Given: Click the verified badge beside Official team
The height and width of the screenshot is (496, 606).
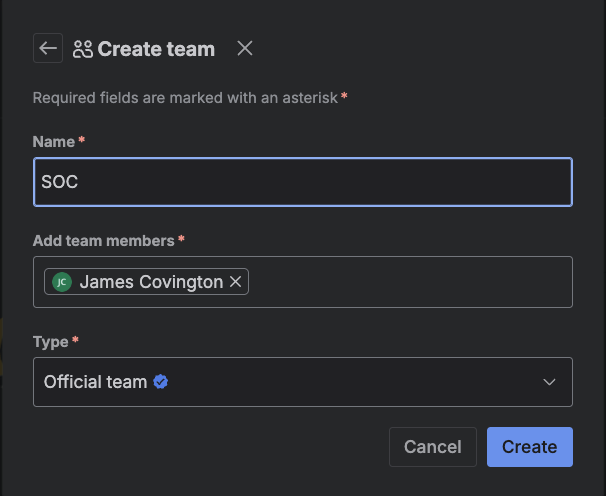Looking at the screenshot, I should tap(160, 382).
